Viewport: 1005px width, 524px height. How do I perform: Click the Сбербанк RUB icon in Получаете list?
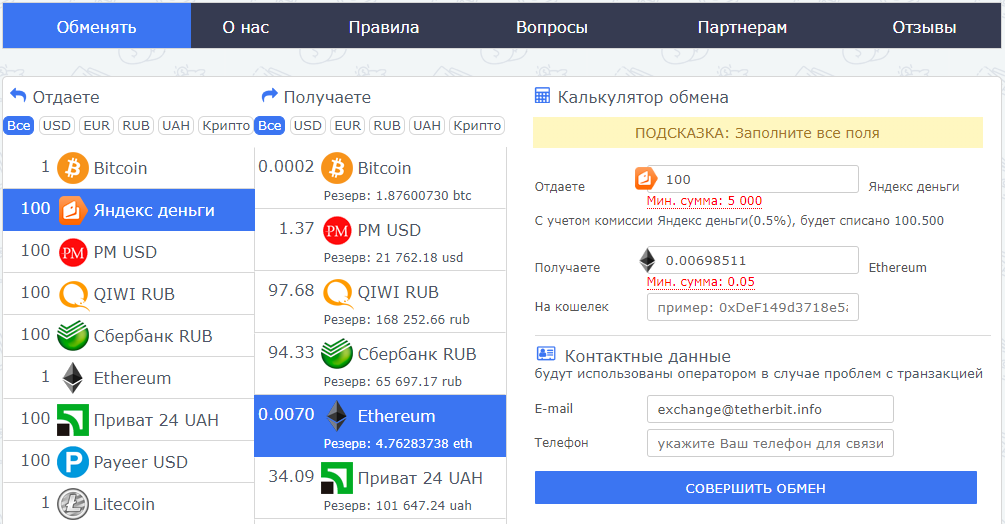(337, 354)
